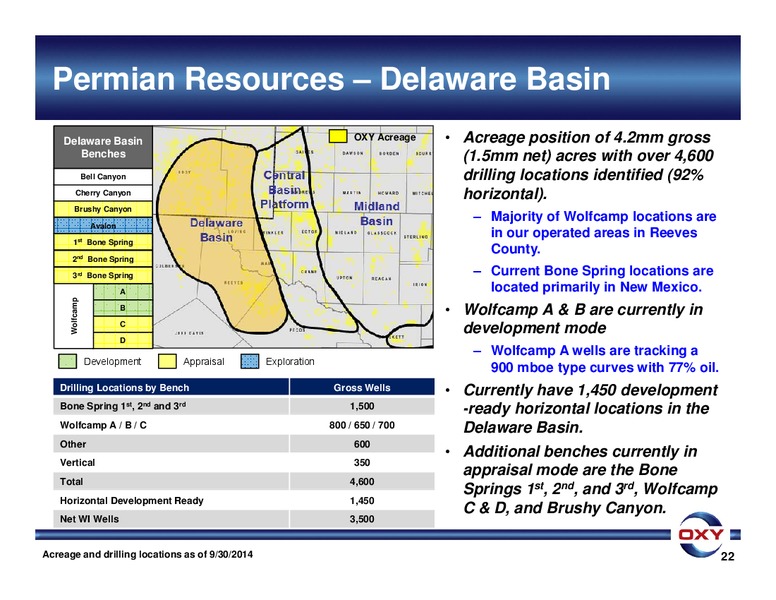The height and width of the screenshot is (600, 776).
Task: Click Wolfcamp bench cell 'A'
Action: pyautogui.click(x=123, y=292)
